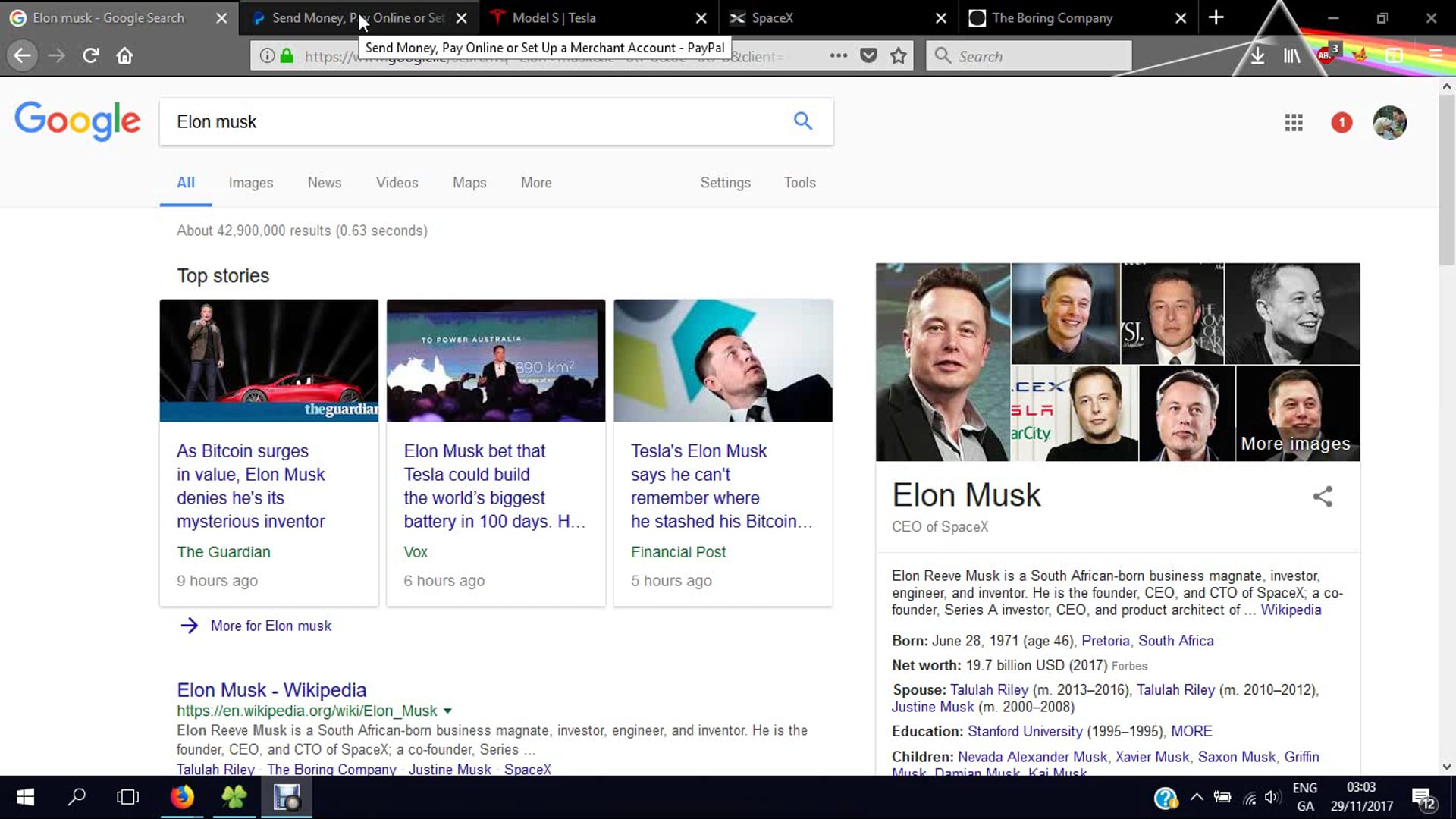Open the Elon Musk - Wikipedia result
Image resolution: width=1456 pixels, height=819 pixels.
[x=271, y=690]
